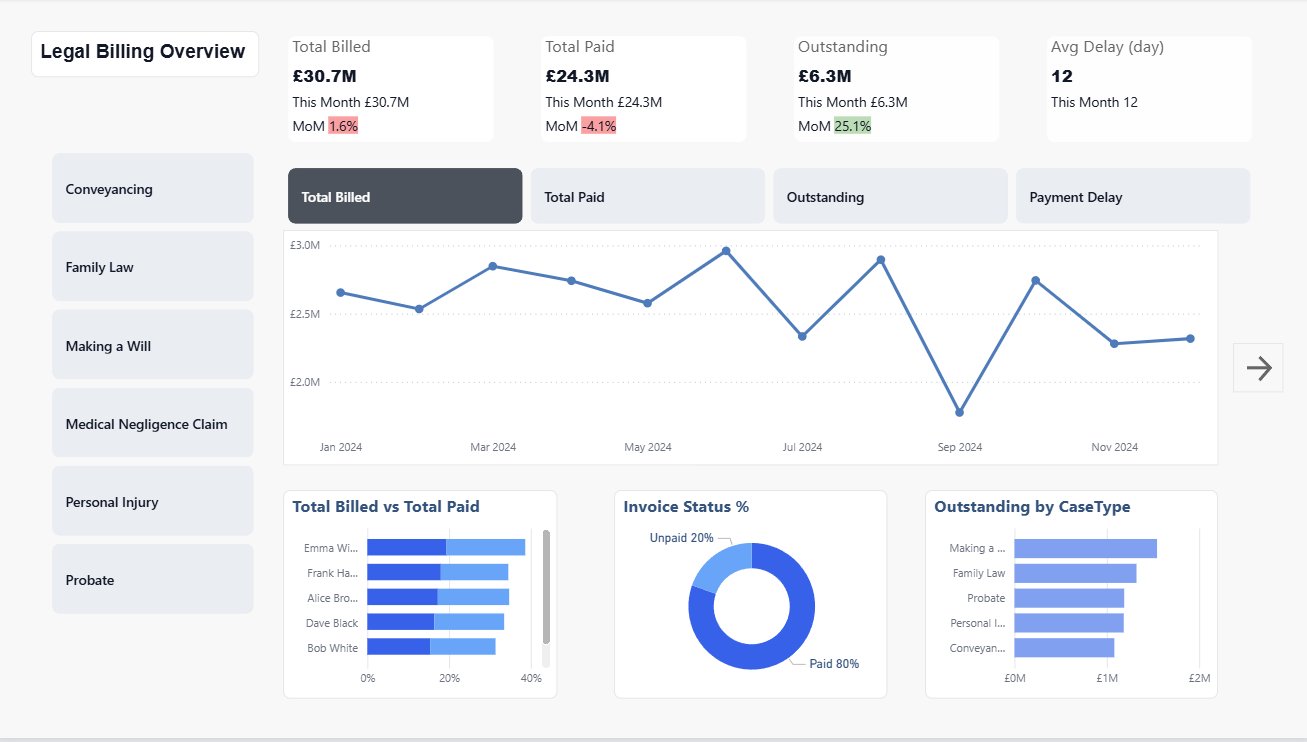Click the next page arrow icon
The width and height of the screenshot is (1307, 742).
coord(1258,368)
